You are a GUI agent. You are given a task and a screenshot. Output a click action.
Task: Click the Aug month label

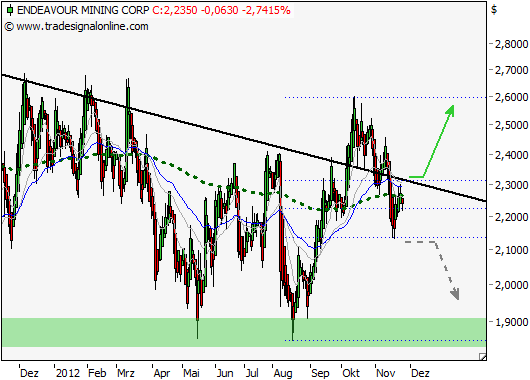click(x=283, y=373)
